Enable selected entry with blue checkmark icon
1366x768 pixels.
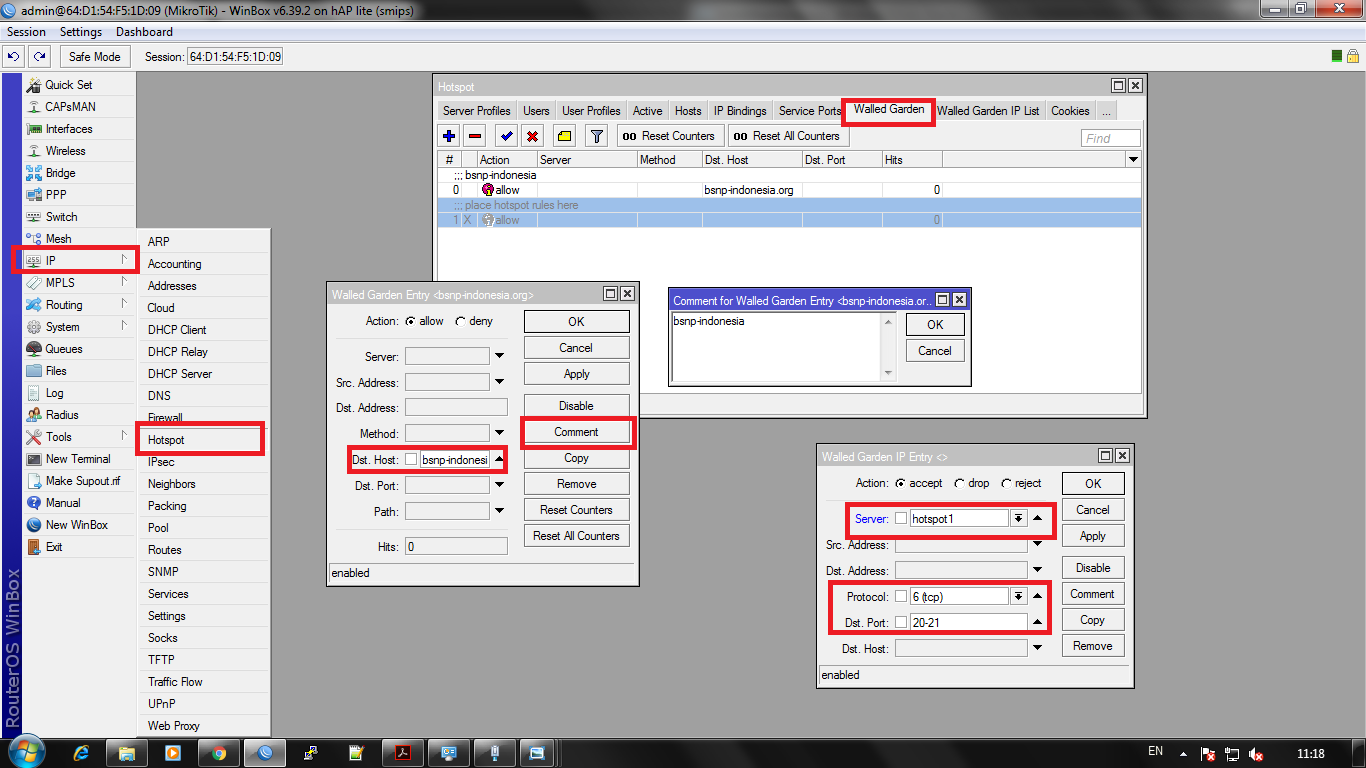[x=507, y=136]
